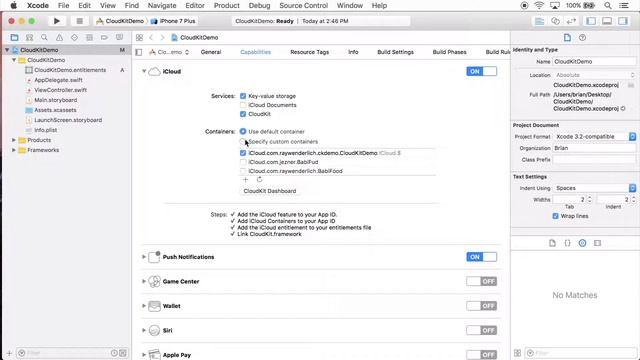Go back in editor history
Screen dimensions: 640x360
(151, 38)
